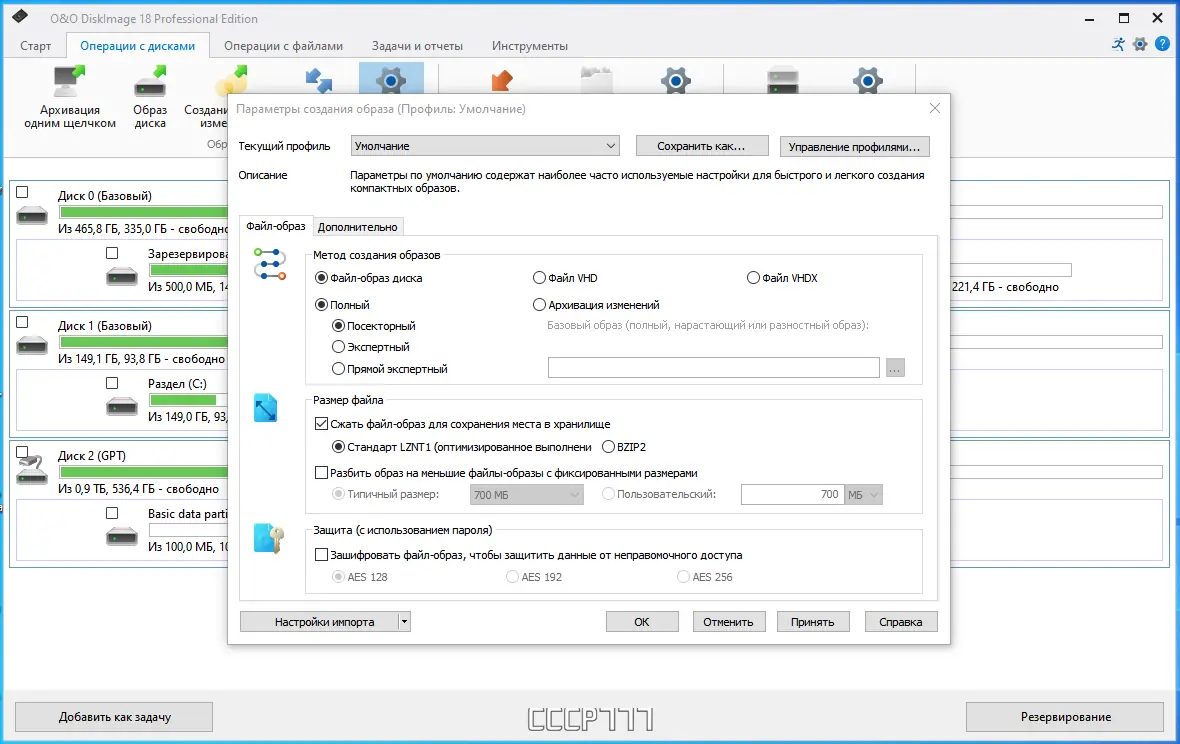Switch to 'Операции с файлами' tab
Screen dimensions: 1180x744
click(283, 46)
